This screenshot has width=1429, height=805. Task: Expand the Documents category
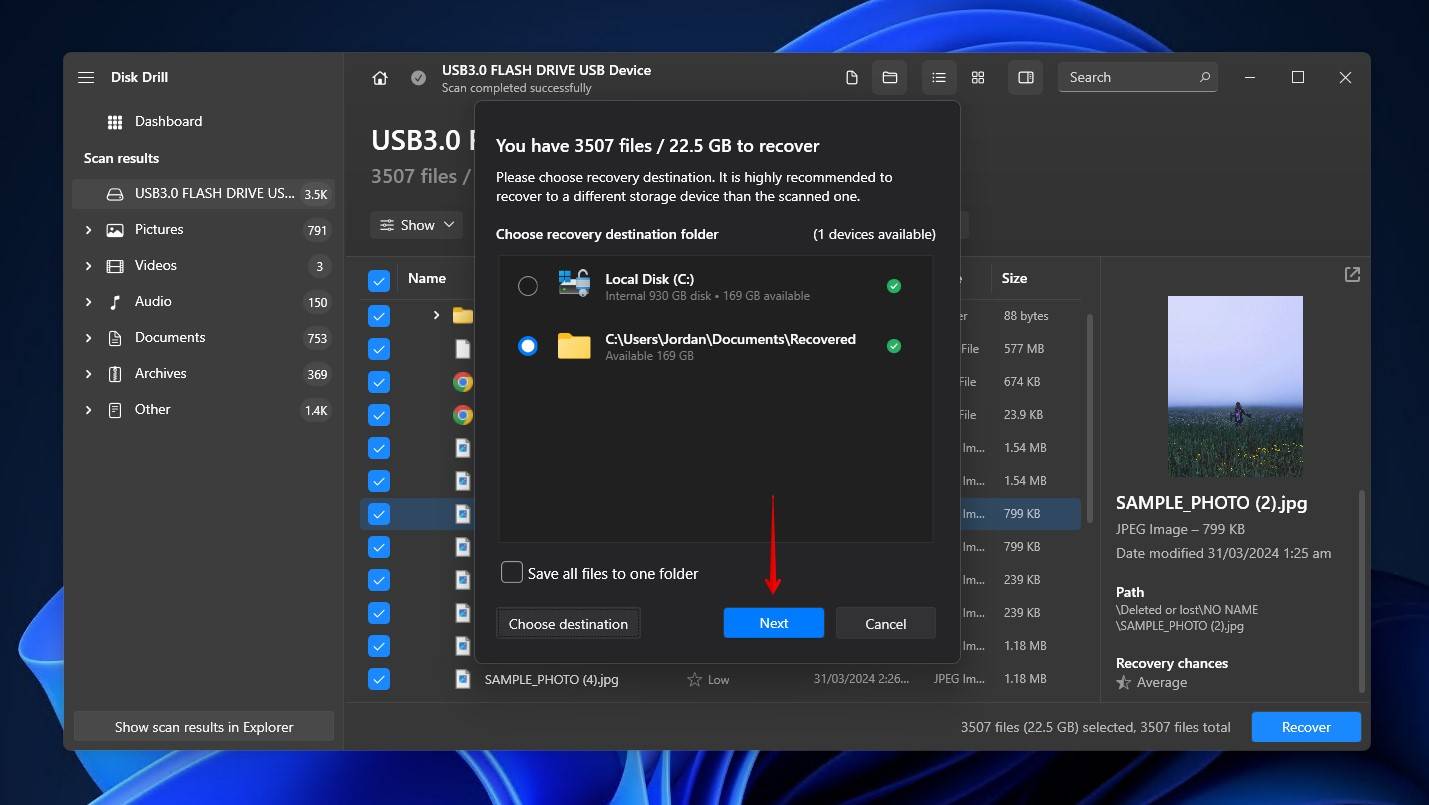pos(88,338)
